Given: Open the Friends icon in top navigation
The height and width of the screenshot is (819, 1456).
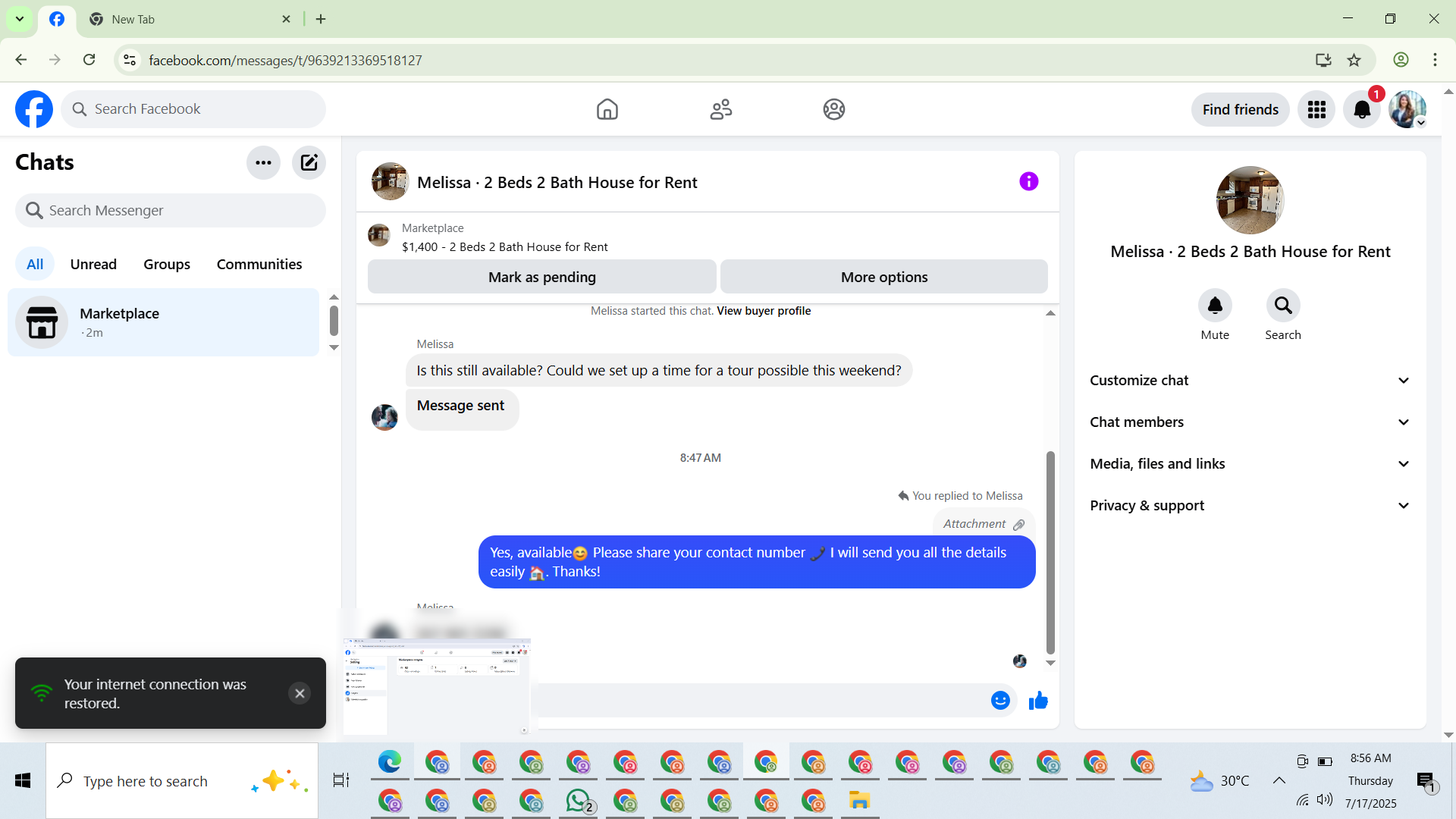Looking at the screenshot, I should click(x=720, y=109).
